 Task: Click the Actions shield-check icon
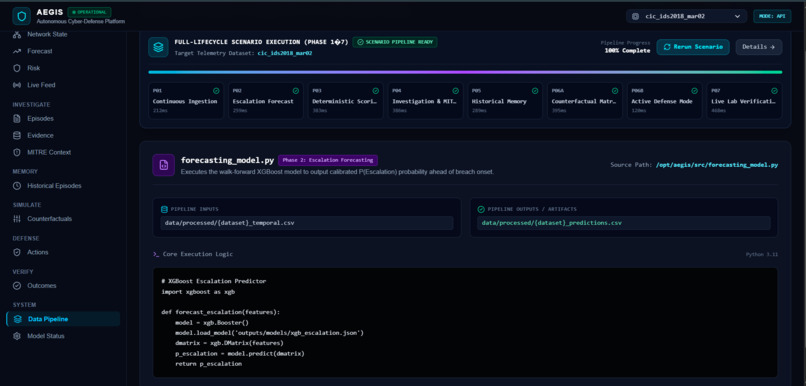(17, 252)
